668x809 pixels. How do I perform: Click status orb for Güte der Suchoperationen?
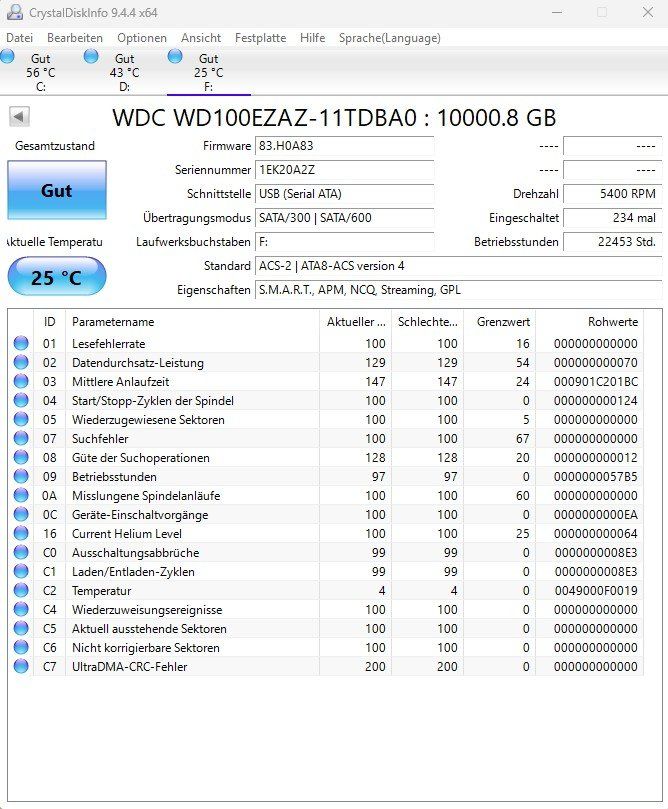[21, 458]
